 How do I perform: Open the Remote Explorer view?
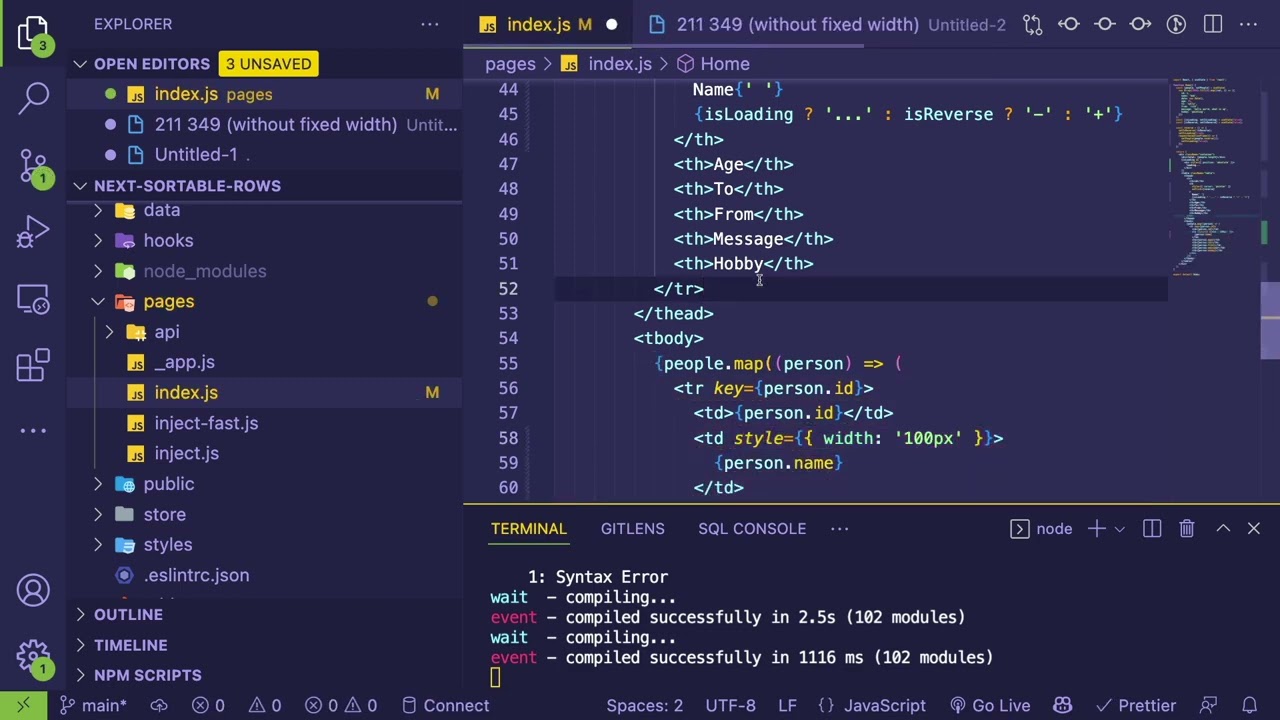[x=33, y=298]
